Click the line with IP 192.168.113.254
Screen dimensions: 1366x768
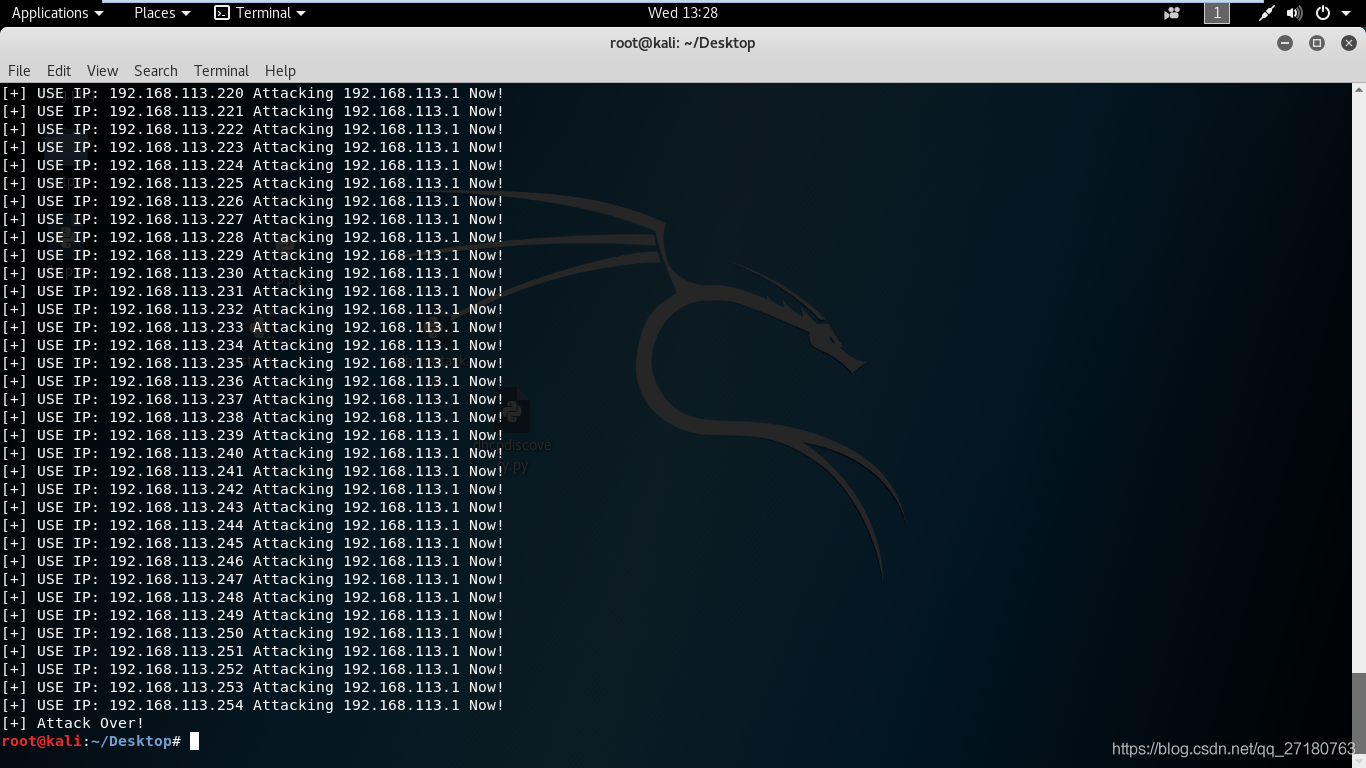pos(253,705)
